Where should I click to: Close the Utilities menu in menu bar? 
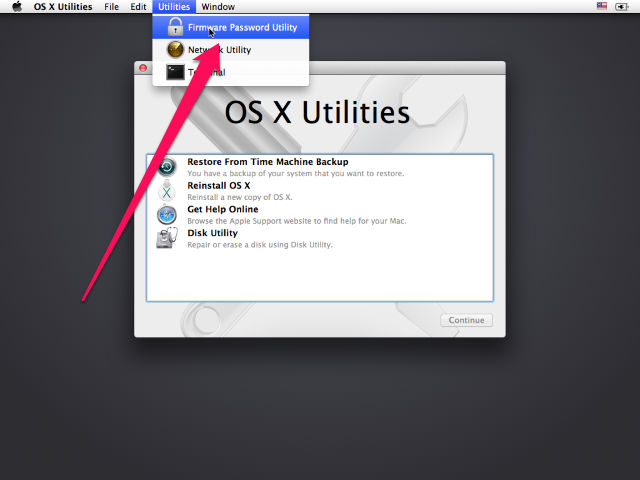pos(174,7)
